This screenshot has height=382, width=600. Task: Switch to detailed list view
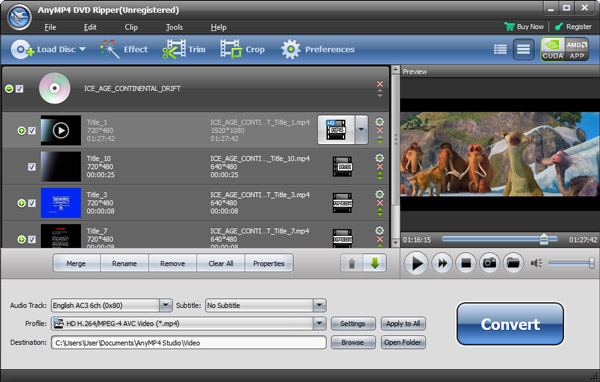click(x=523, y=49)
